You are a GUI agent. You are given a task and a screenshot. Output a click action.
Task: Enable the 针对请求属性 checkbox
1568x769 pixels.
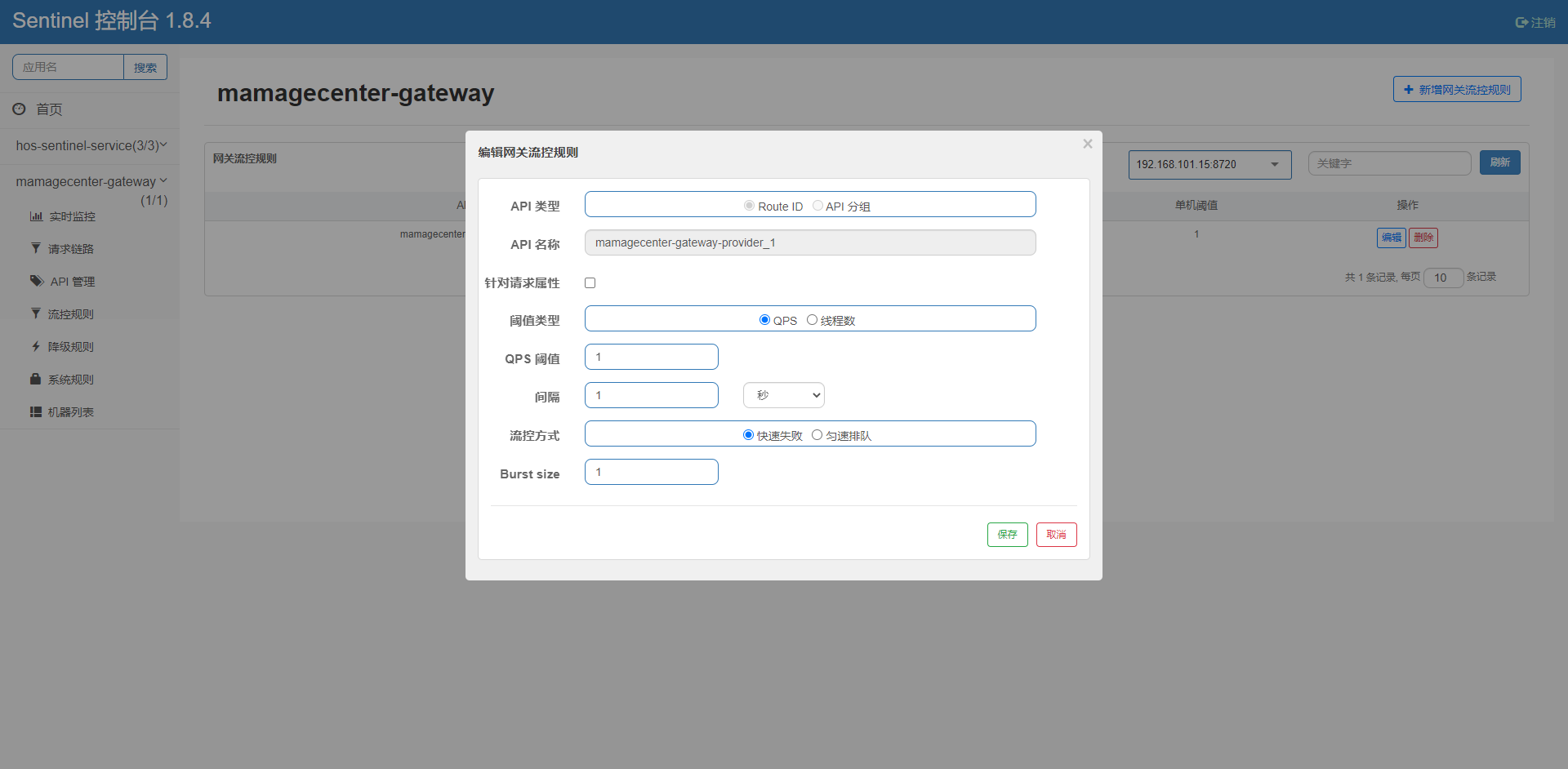tap(590, 282)
